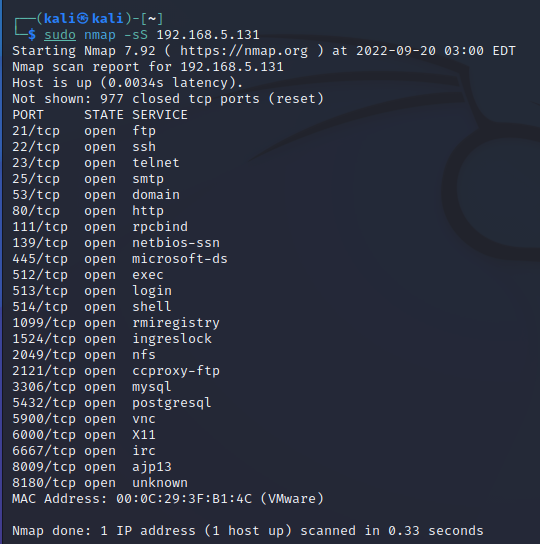This screenshot has height=544, width=540.
Task: Click the nmap command word
Action: tap(100, 35)
